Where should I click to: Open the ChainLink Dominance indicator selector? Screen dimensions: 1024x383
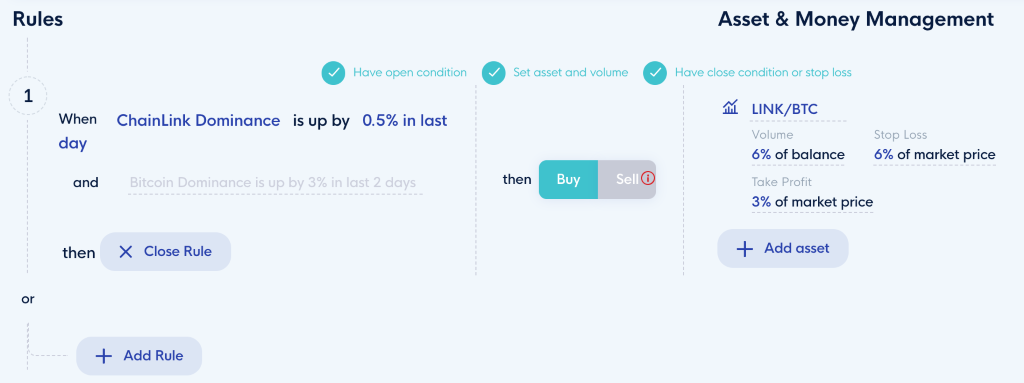199,120
